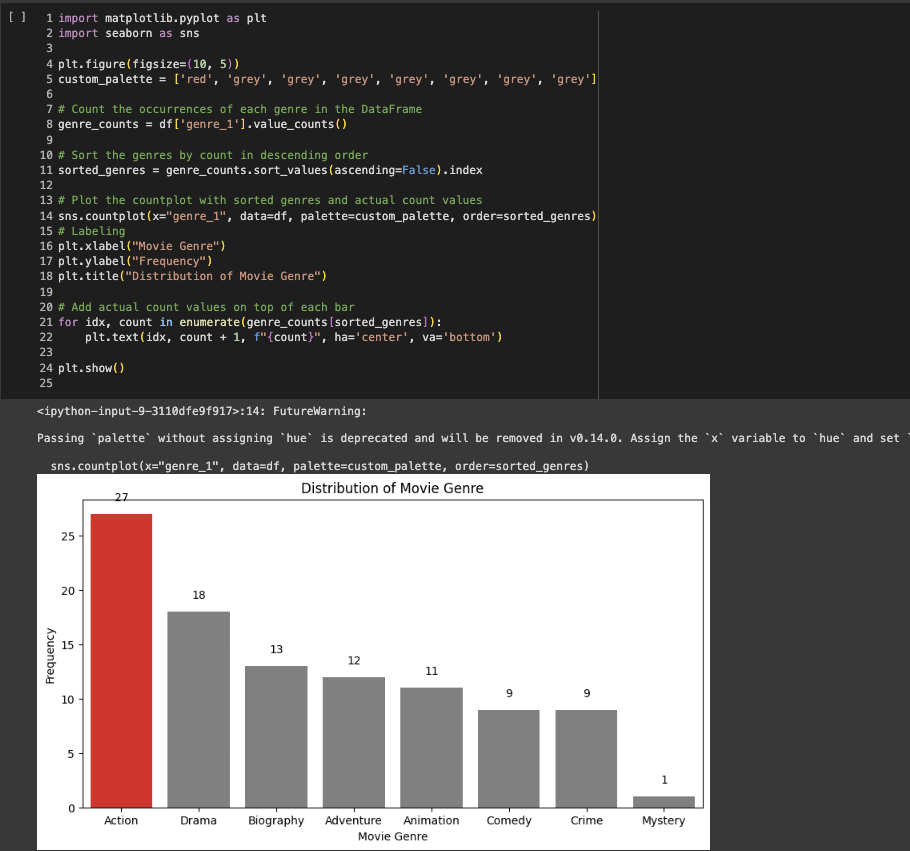The image size is (910, 851).
Task: Select the '# Add actual count values' comment
Action: [x=206, y=307]
